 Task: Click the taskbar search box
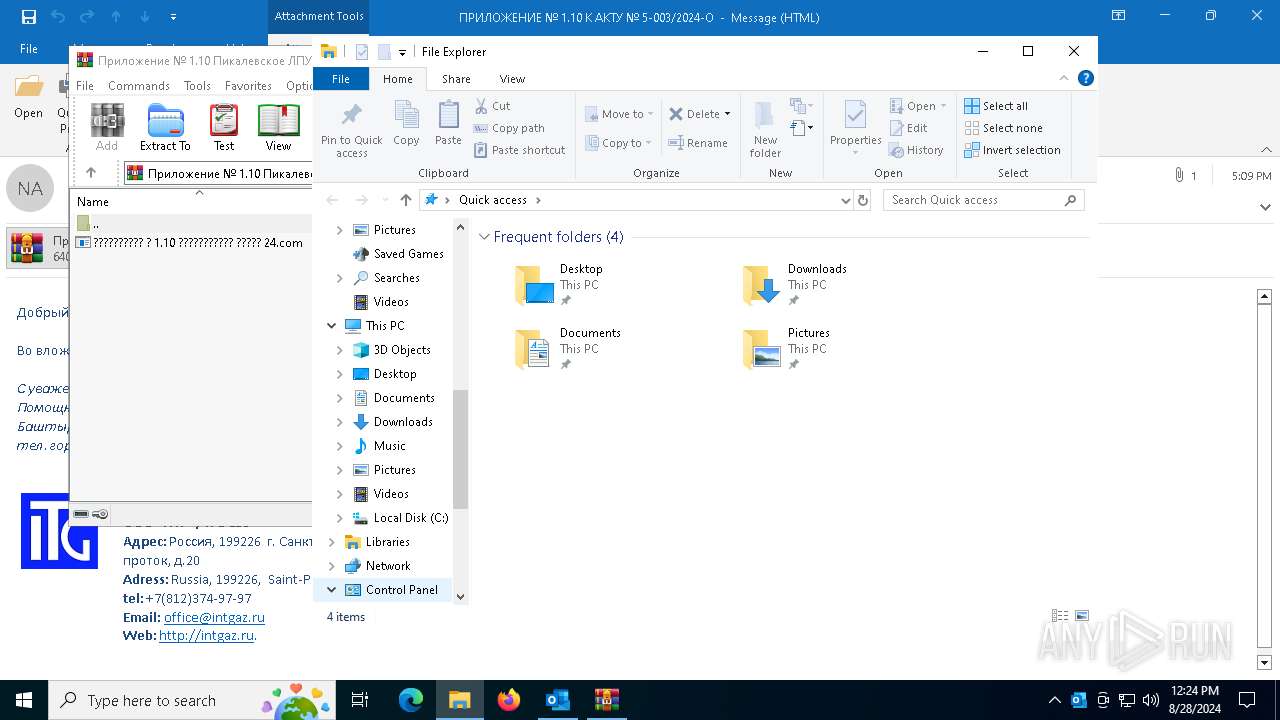coord(192,700)
